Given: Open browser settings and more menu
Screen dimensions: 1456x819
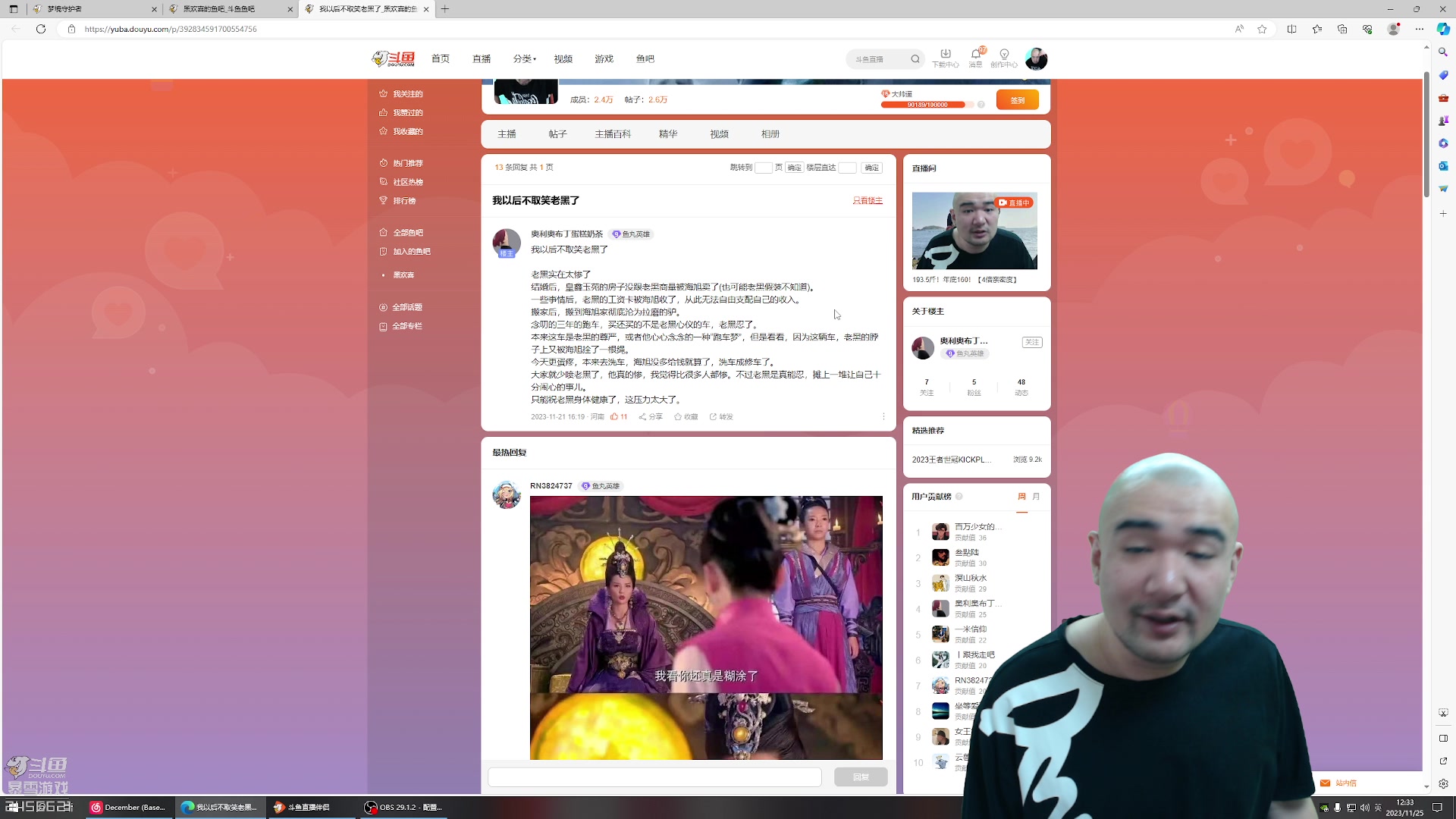Looking at the screenshot, I should click(x=1420, y=29).
